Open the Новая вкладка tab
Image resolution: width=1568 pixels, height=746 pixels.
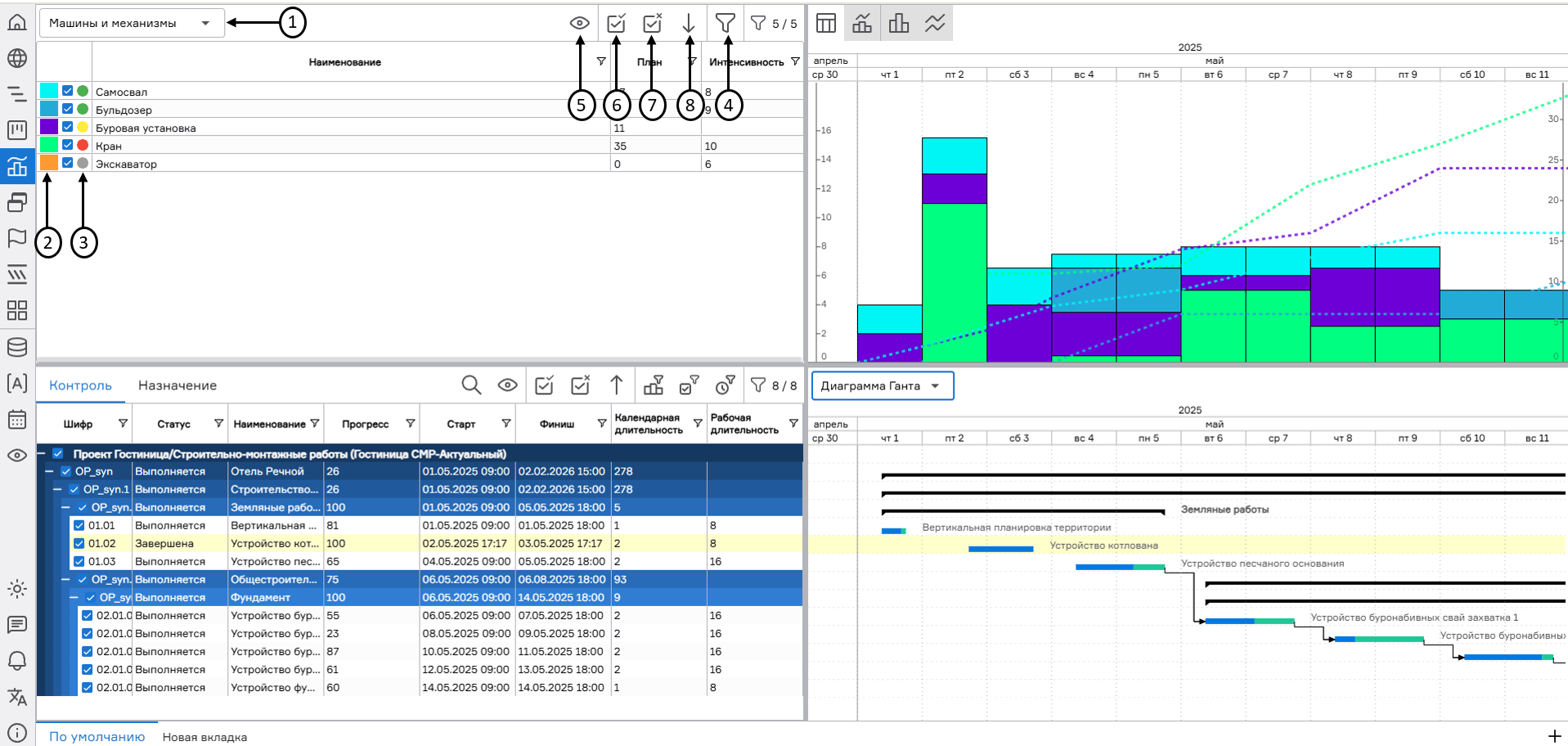204,737
